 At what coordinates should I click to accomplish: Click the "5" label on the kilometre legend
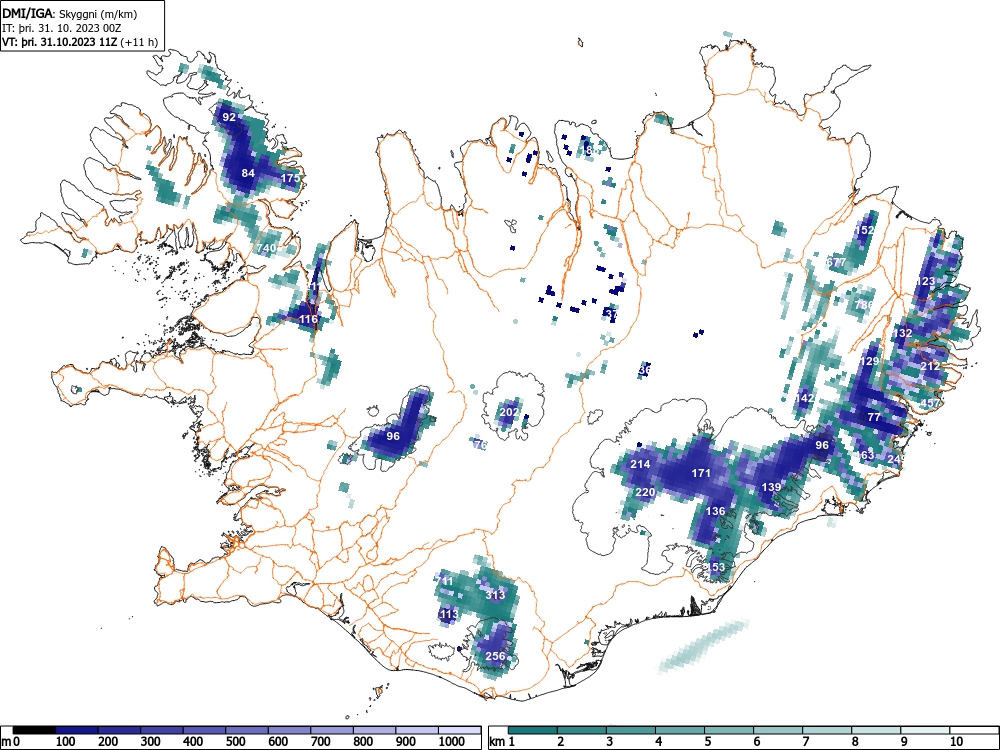pyautogui.click(x=707, y=742)
